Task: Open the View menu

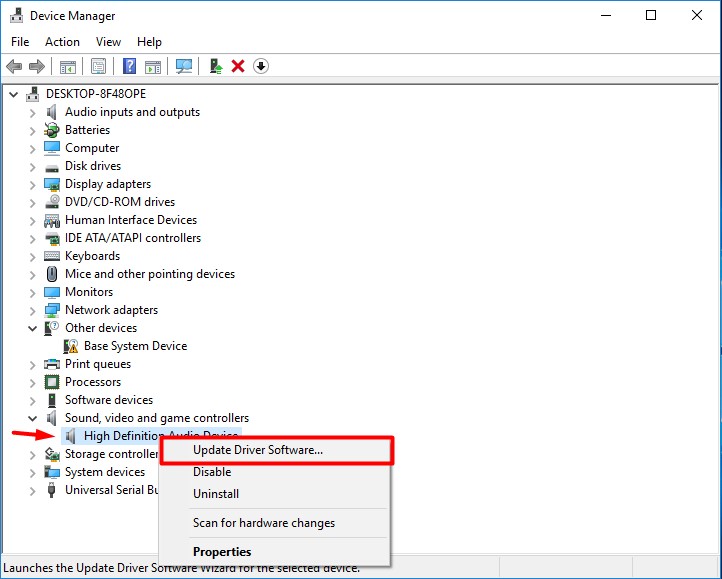Action: pyautogui.click(x=108, y=42)
